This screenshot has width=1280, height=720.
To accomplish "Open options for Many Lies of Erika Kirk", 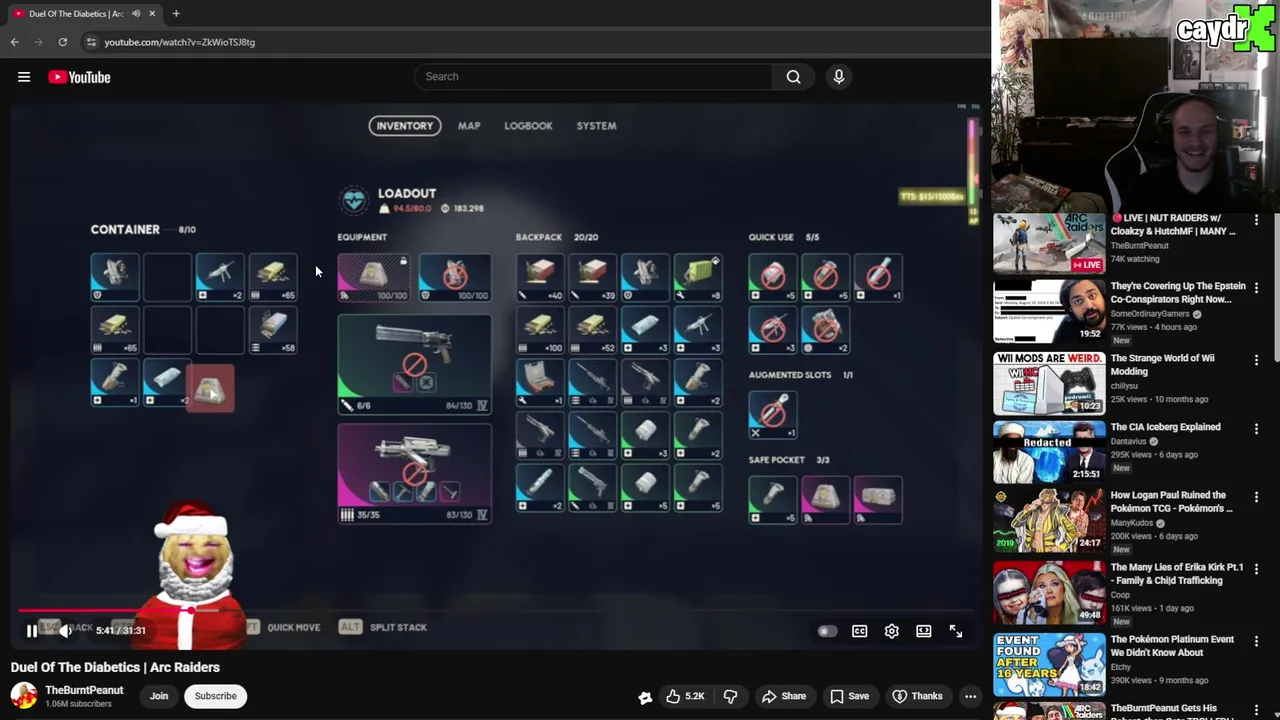I will tap(1256, 569).
